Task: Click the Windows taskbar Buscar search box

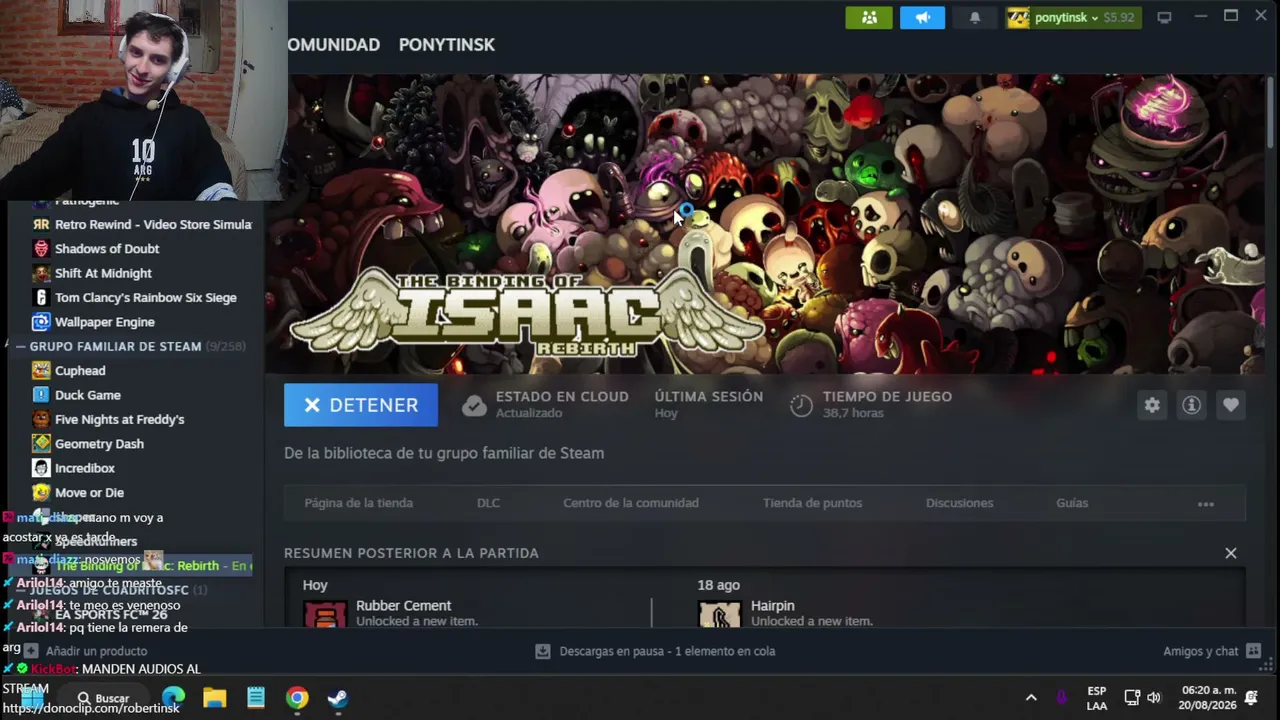Action: [x=104, y=698]
